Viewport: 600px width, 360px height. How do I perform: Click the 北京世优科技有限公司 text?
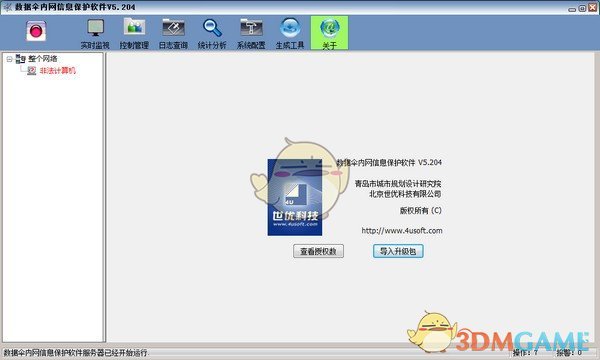pyautogui.click(x=405, y=194)
